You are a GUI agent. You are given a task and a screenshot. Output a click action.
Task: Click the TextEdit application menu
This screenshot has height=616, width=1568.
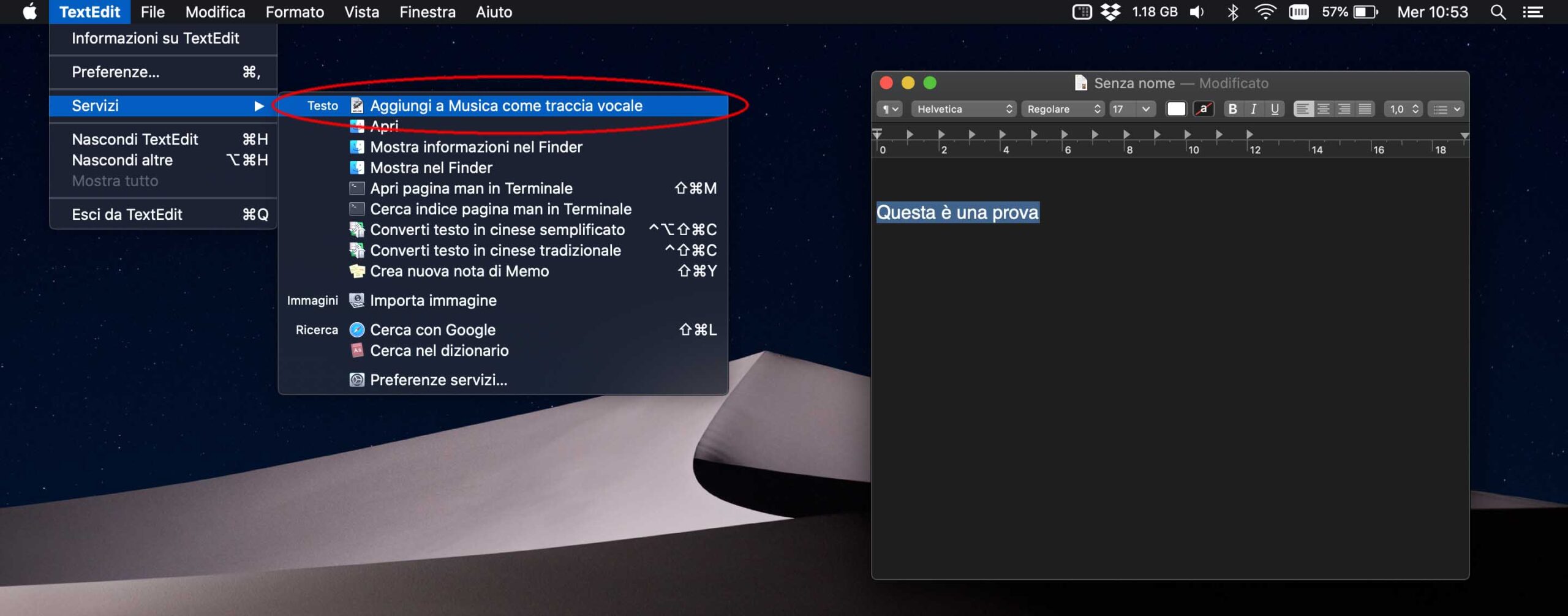89,12
